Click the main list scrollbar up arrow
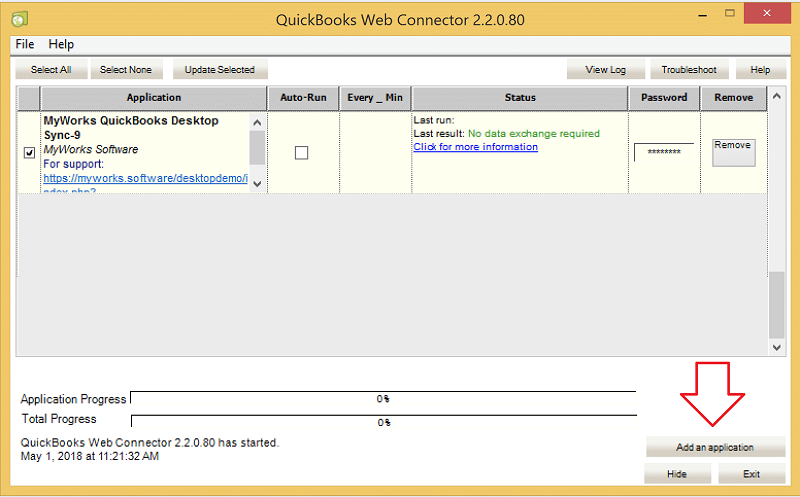This screenshot has height=497, width=800. coord(777,96)
